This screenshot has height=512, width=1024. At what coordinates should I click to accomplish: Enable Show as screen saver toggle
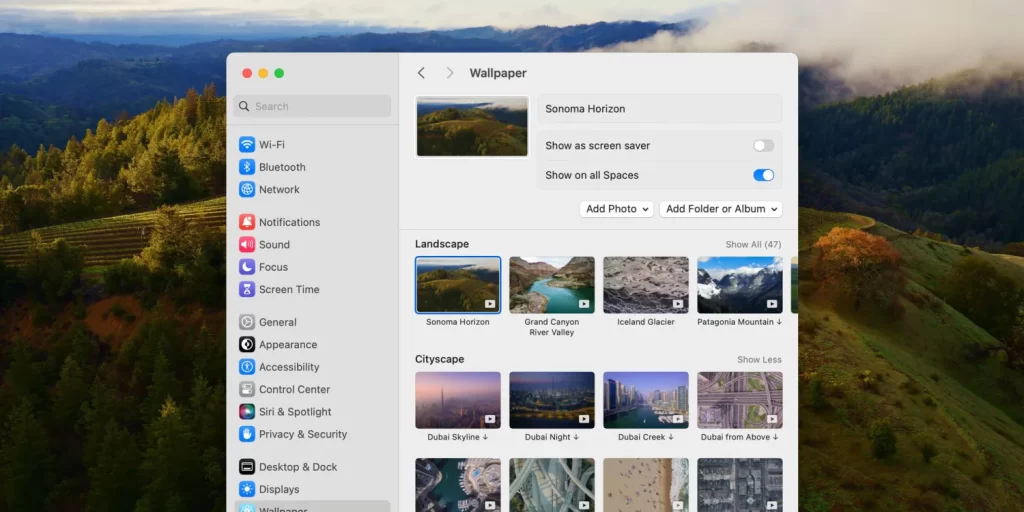point(763,146)
